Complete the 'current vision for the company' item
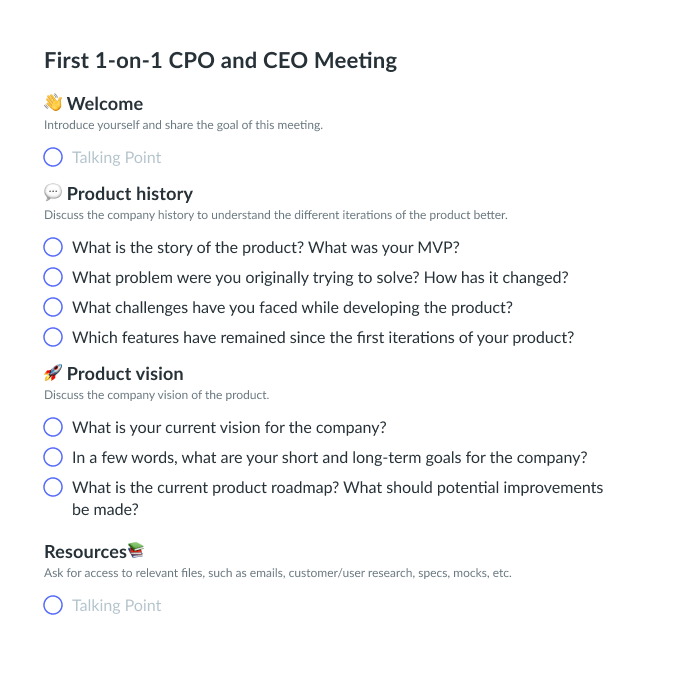The image size is (684, 684). coord(53,427)
